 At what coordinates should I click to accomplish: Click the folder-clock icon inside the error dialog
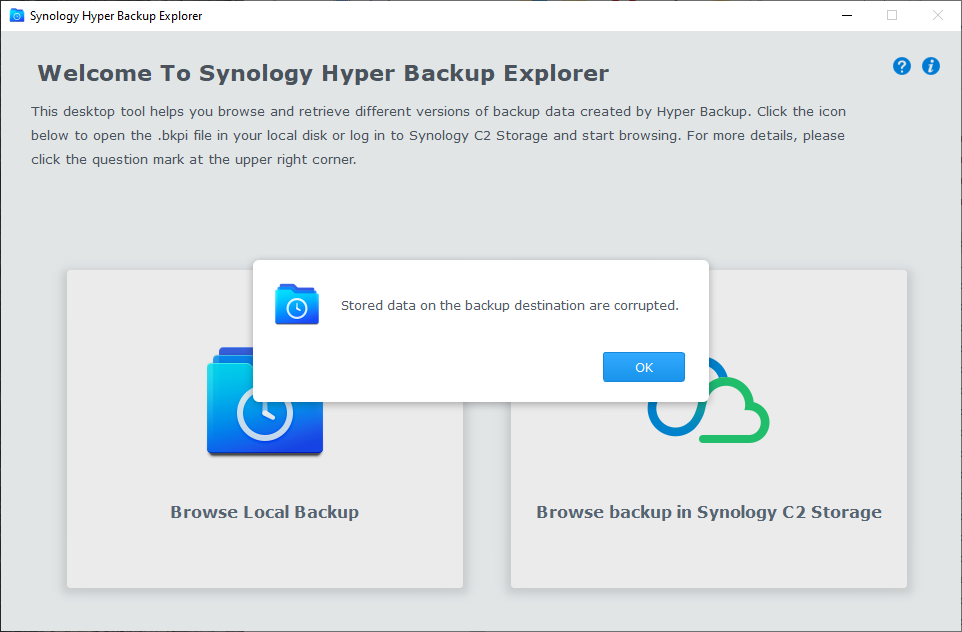297,304
